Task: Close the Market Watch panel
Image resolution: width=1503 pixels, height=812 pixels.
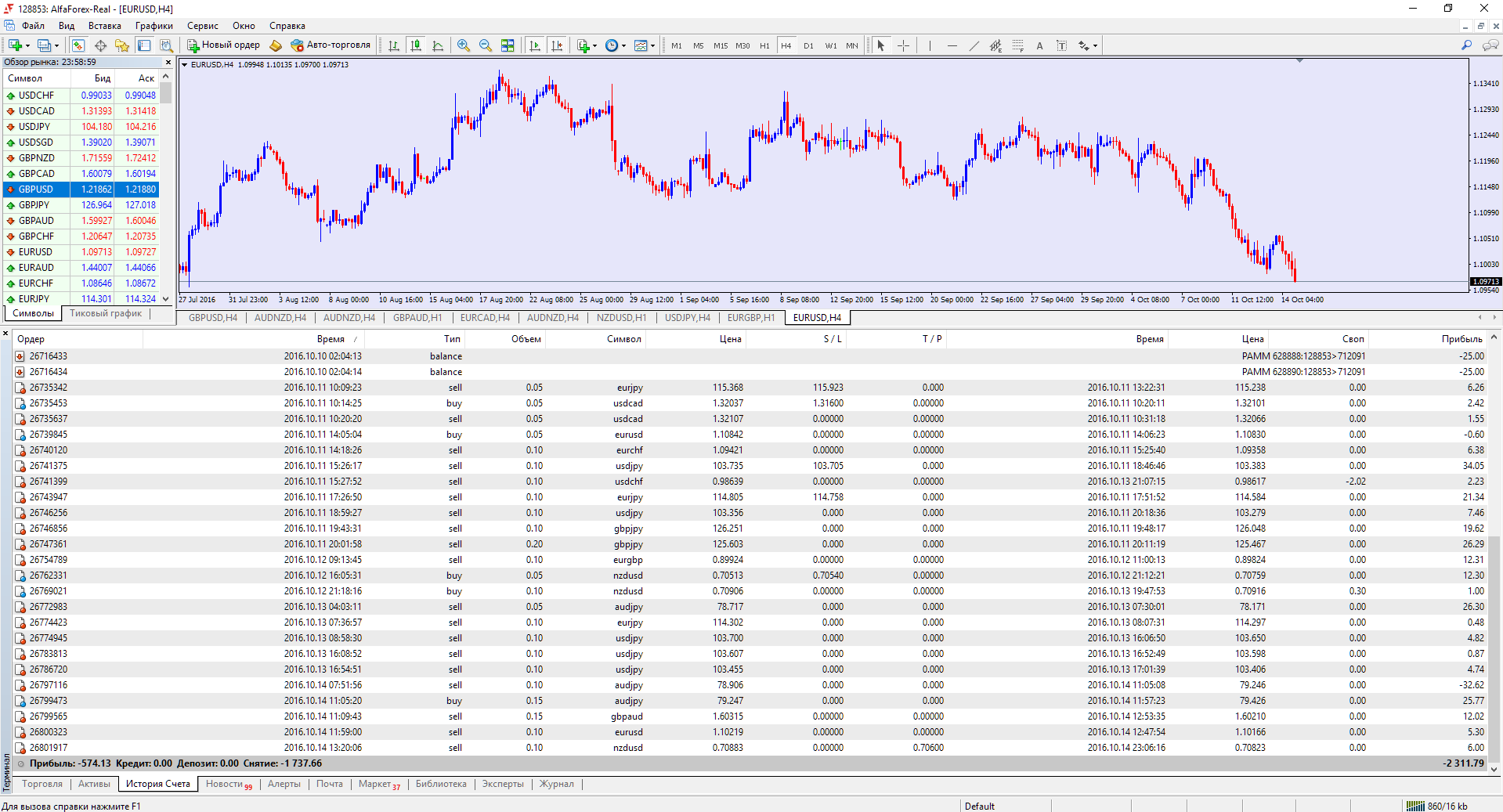Action: point(168,62)
